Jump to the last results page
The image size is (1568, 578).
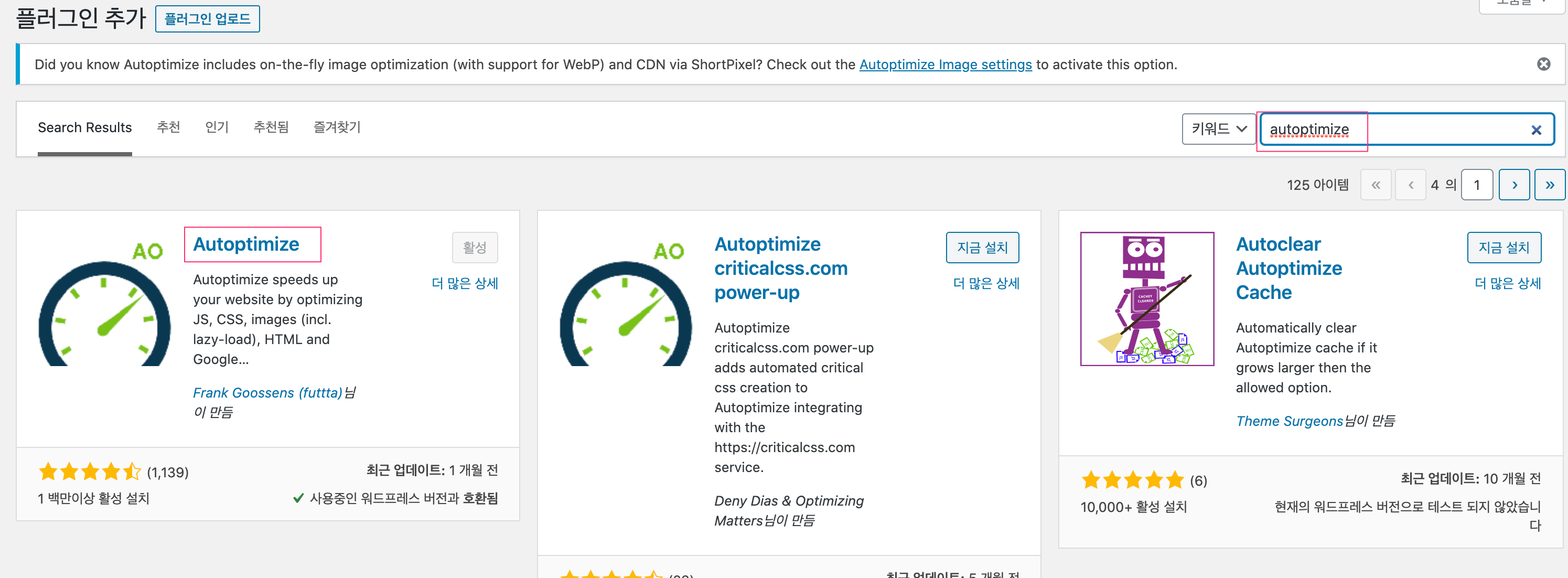pyautogui.click(x=1549, y=185)
